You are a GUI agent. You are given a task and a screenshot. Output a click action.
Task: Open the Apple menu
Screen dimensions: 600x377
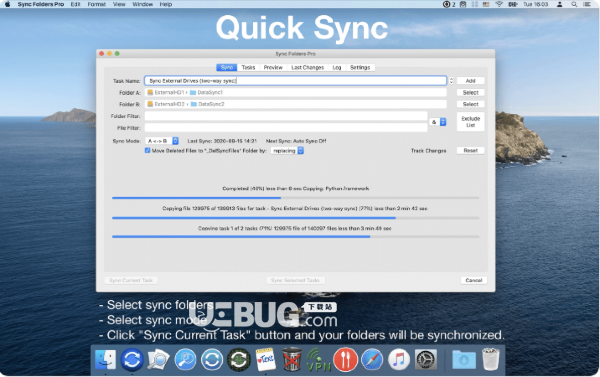(7, 4)
